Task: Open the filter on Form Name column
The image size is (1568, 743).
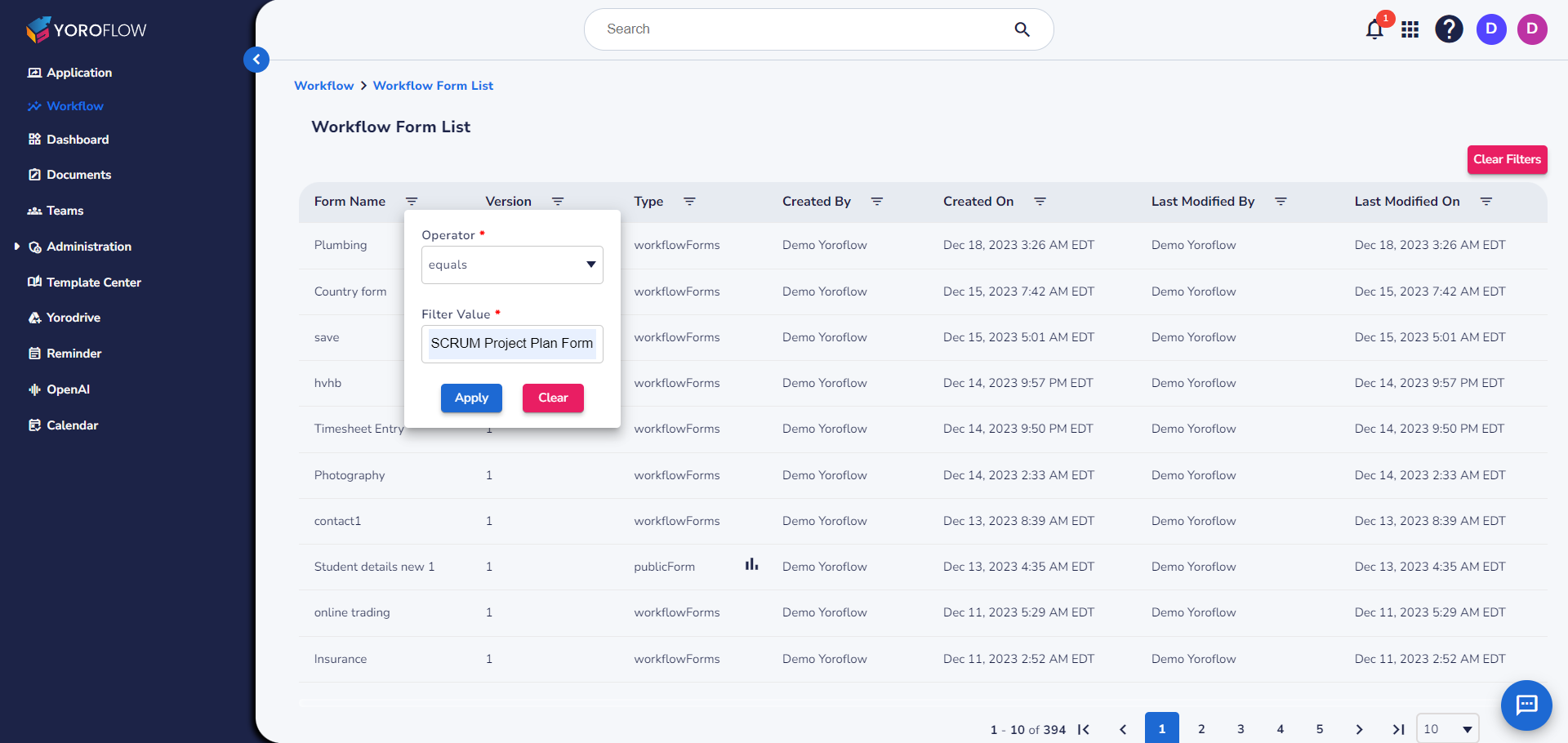Action: click(412, 202)
